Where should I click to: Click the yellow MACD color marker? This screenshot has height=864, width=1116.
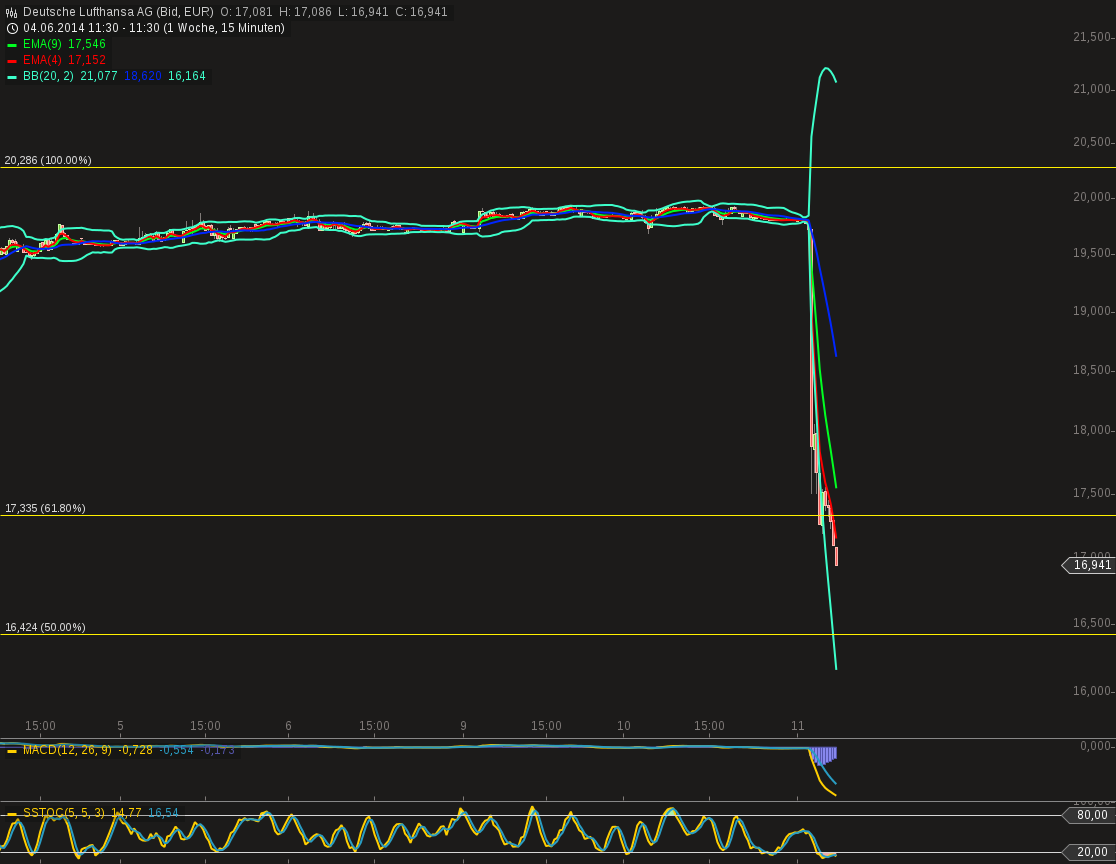pyautogui.click(x=12, y=751)
